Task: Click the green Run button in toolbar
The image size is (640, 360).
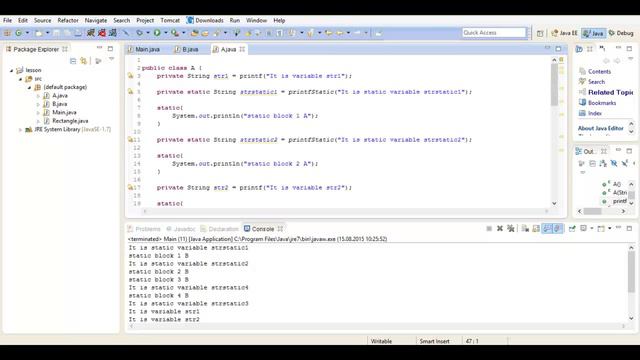Action: click(157, 33)
